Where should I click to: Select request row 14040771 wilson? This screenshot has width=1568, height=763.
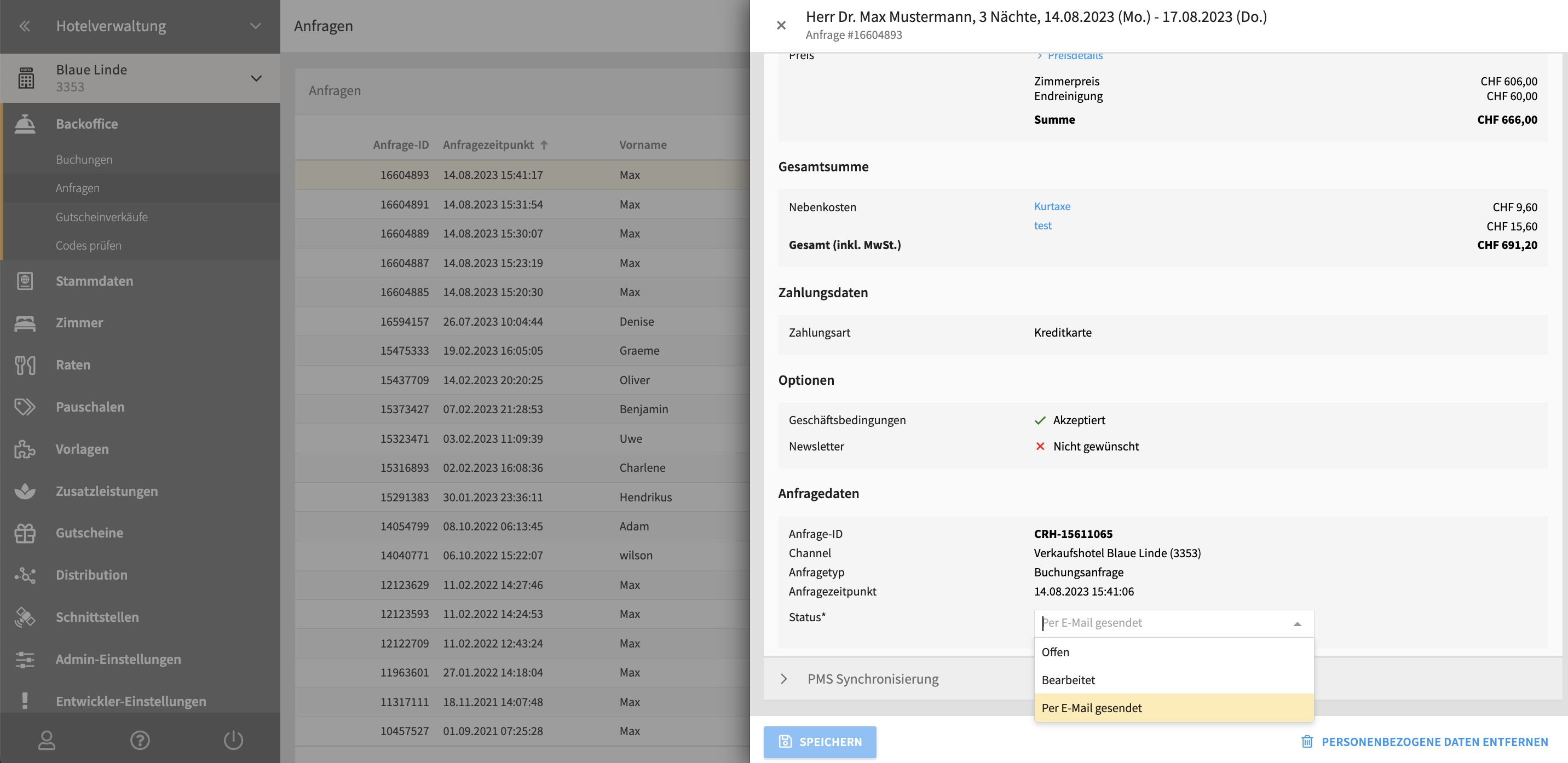click(522, 556)
